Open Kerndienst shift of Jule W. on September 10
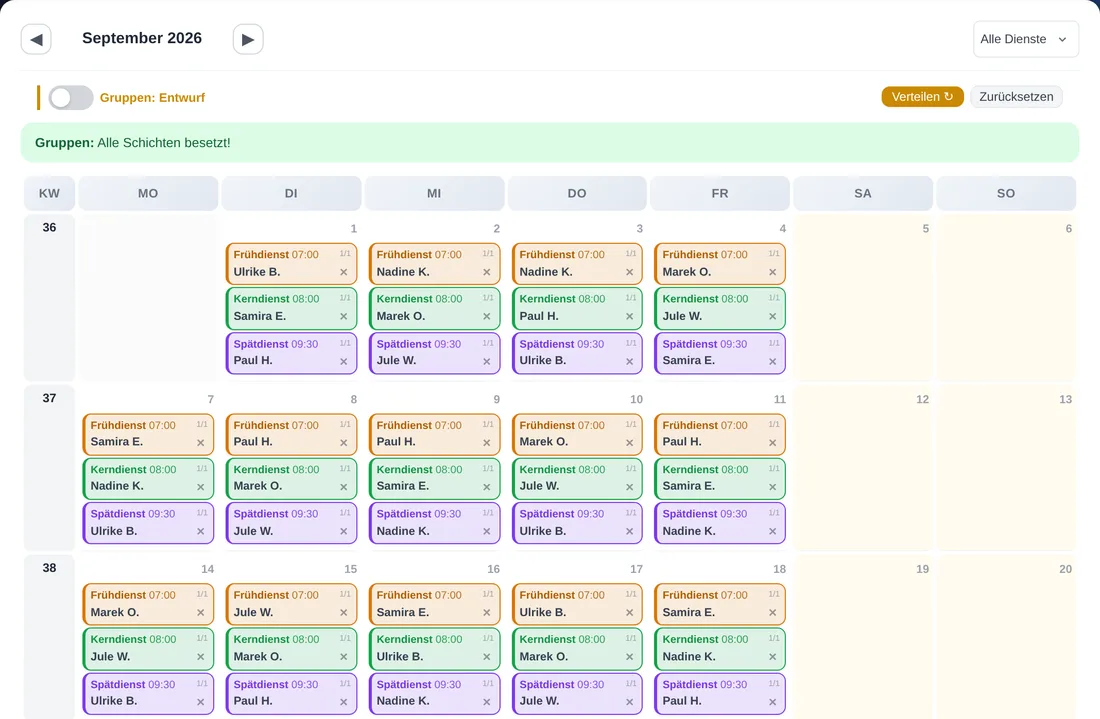Image resolution: width=1100 pixels, height=719 pixels. point(577,478)
